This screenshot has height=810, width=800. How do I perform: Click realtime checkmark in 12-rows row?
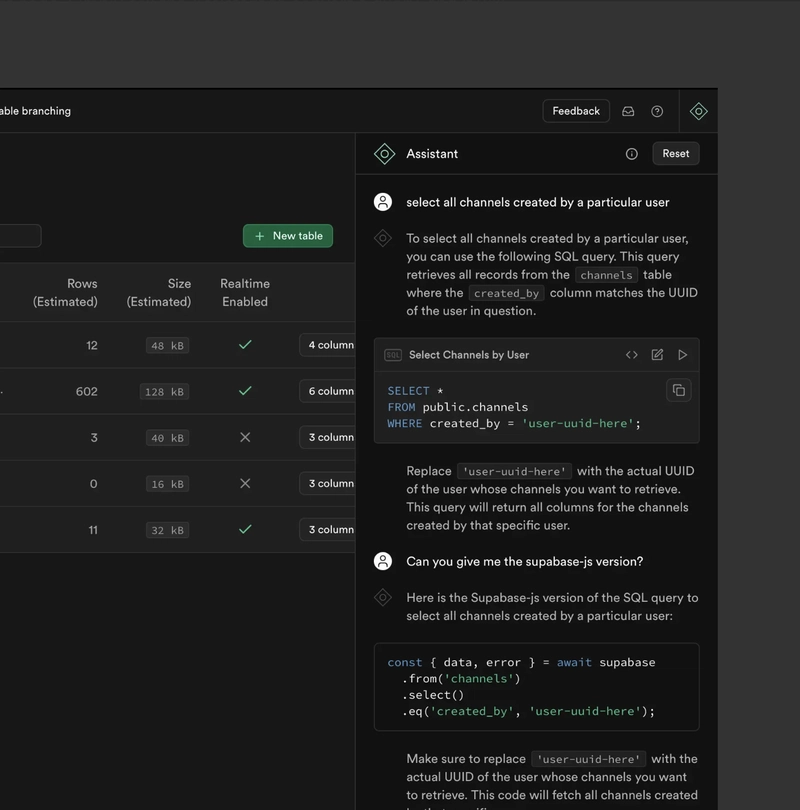(245, 345)
